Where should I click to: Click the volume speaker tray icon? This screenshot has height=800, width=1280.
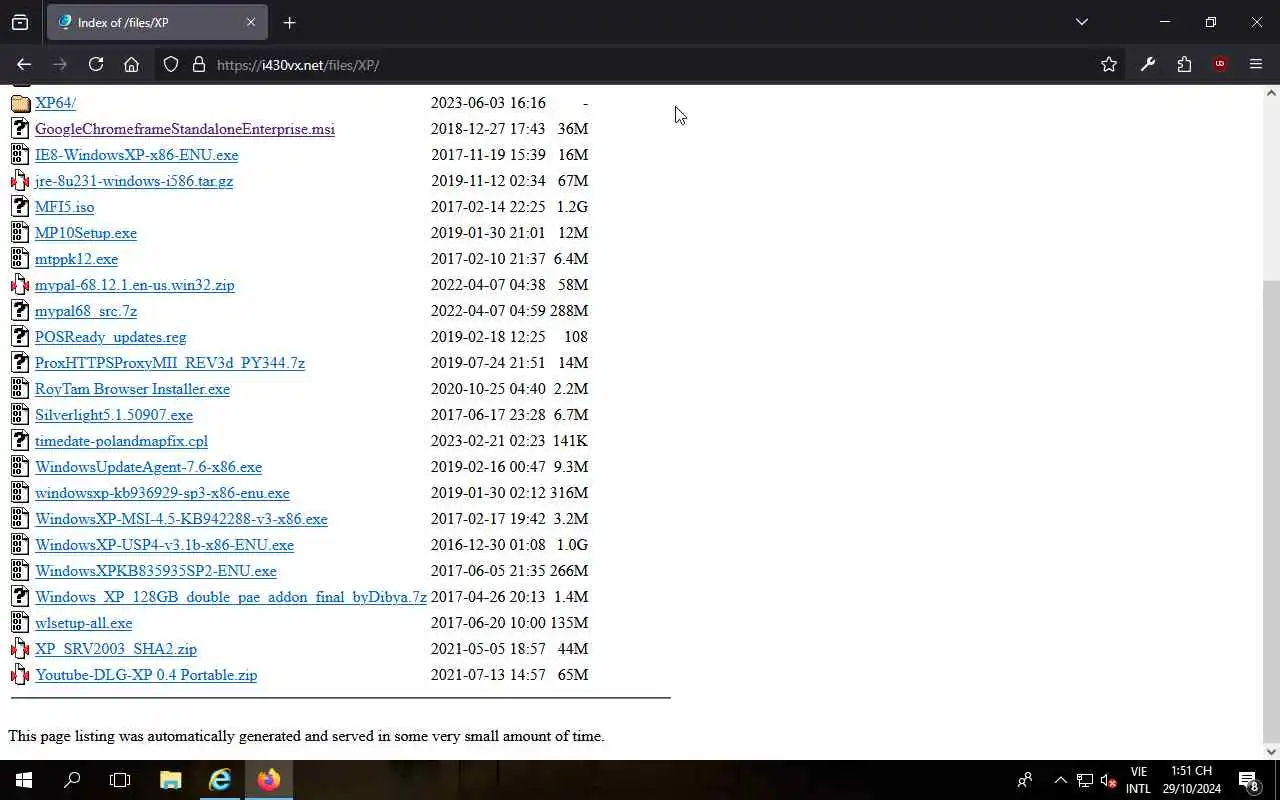pos(1109,780)
